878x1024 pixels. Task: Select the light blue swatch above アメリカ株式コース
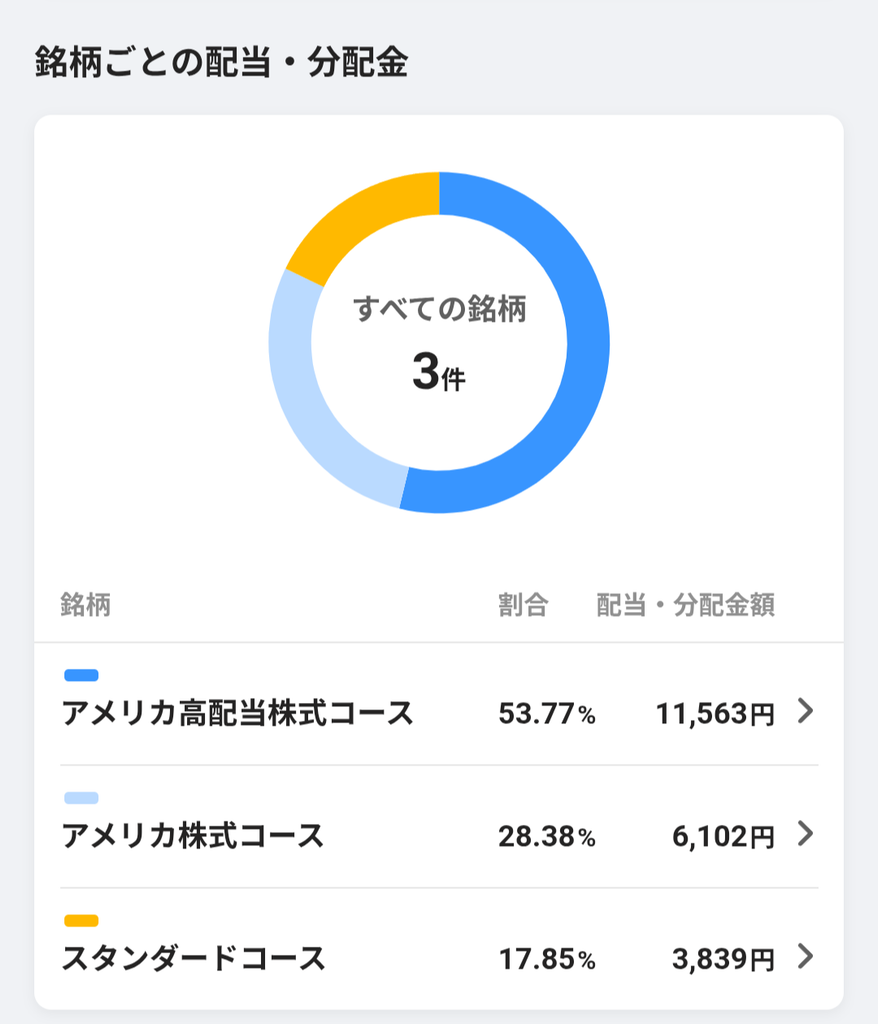[81, 798]
